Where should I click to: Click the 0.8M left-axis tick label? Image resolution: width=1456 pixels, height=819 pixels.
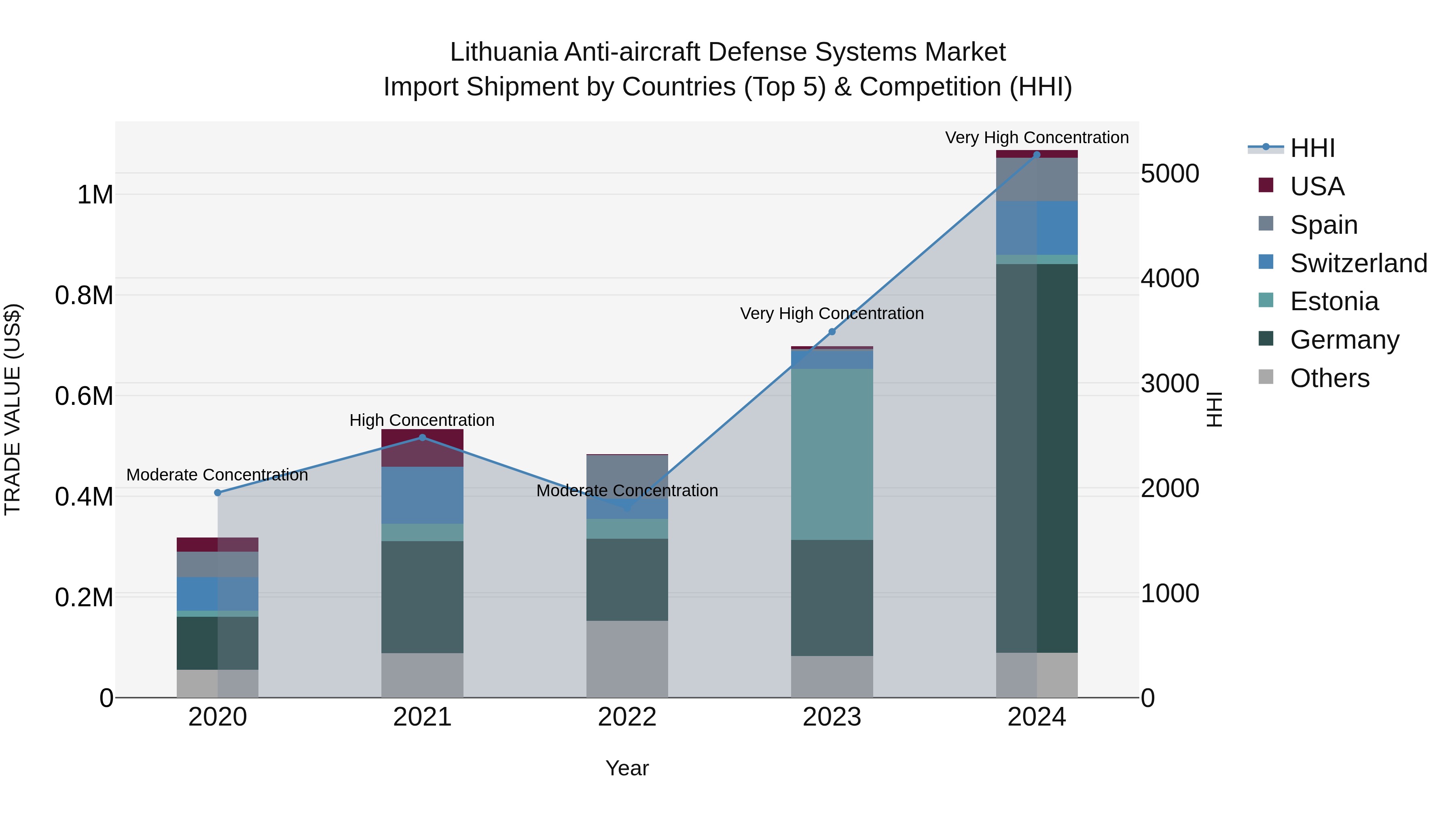[84, 296]
